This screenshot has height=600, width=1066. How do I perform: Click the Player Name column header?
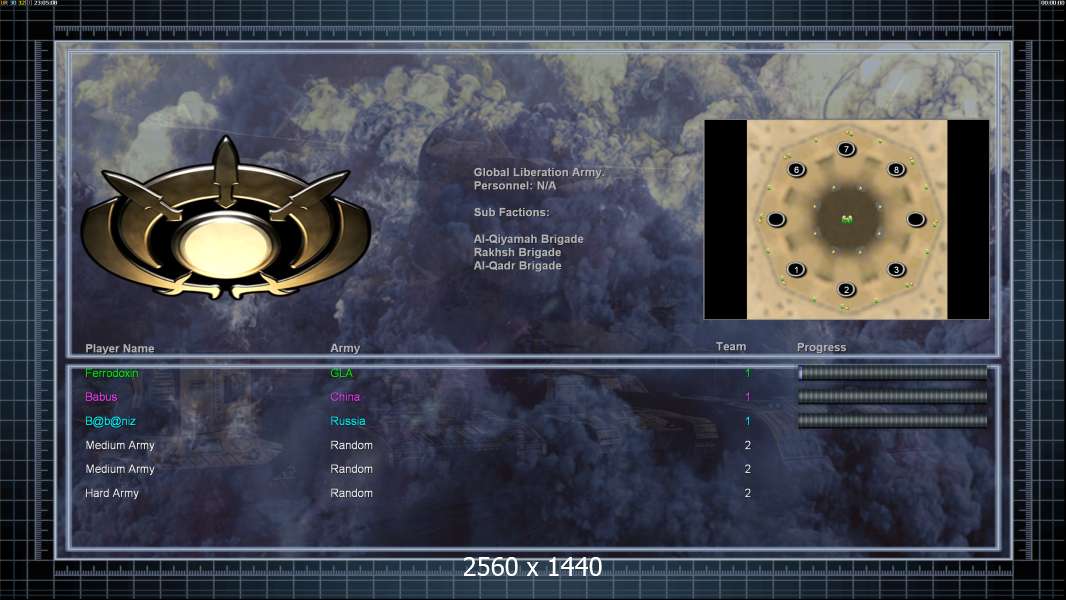click(120, 349)
